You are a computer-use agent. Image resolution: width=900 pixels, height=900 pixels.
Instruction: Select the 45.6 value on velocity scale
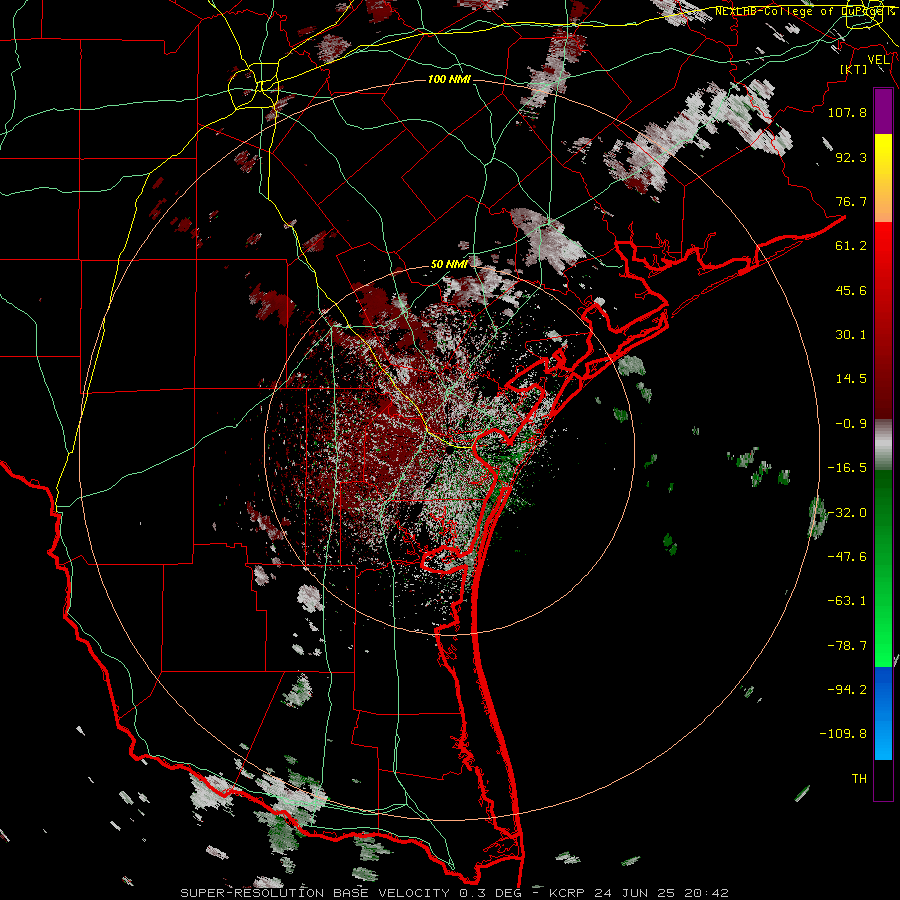click(851, 290)
